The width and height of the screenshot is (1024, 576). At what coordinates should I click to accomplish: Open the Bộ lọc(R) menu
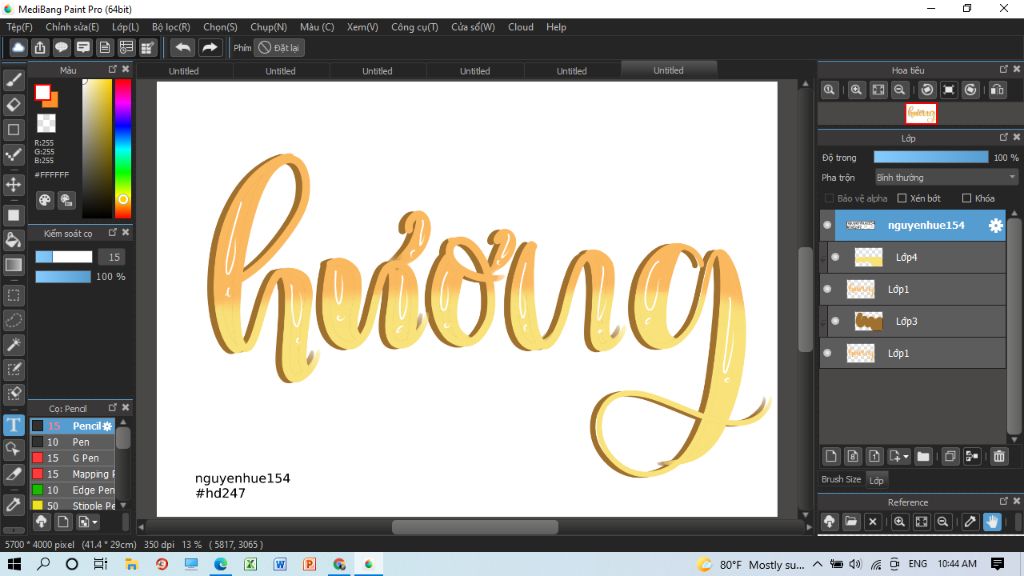point(171,27)
